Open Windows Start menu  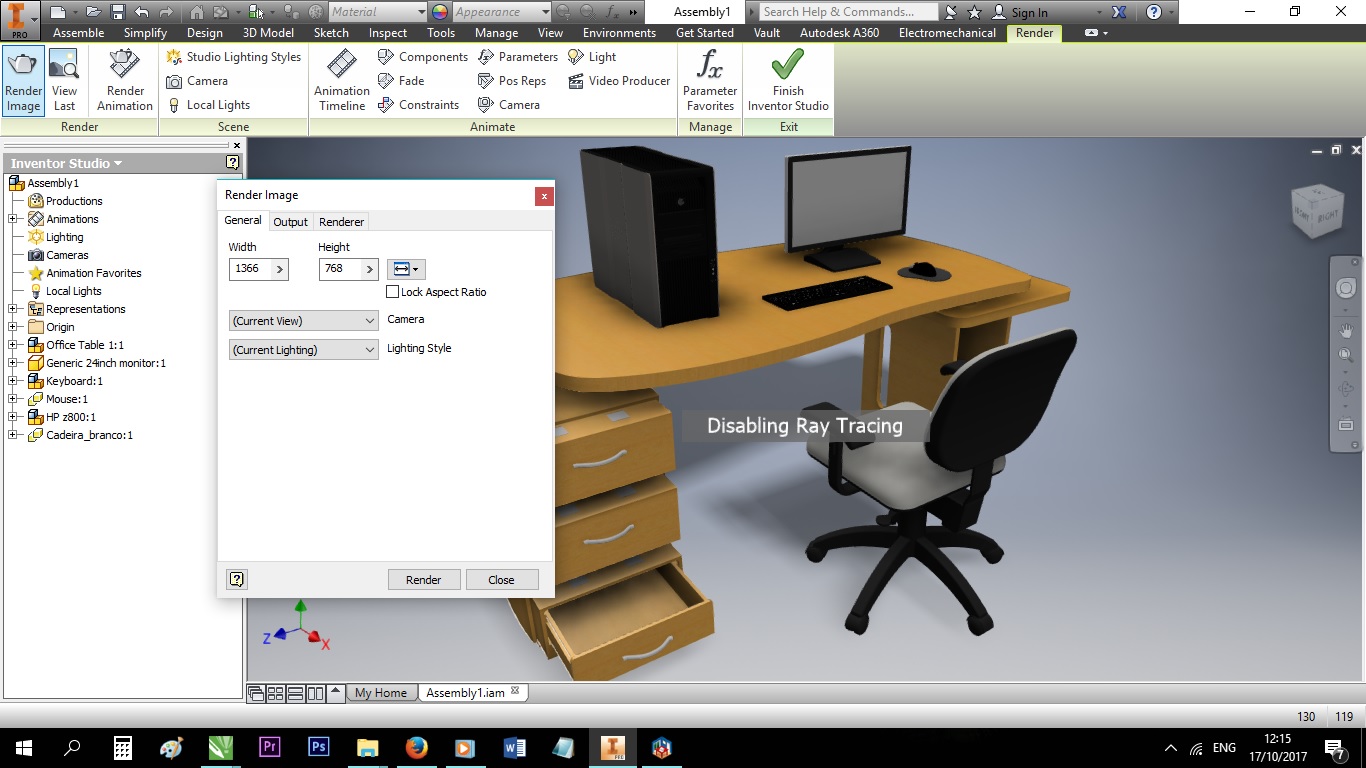tap(23, 747)
